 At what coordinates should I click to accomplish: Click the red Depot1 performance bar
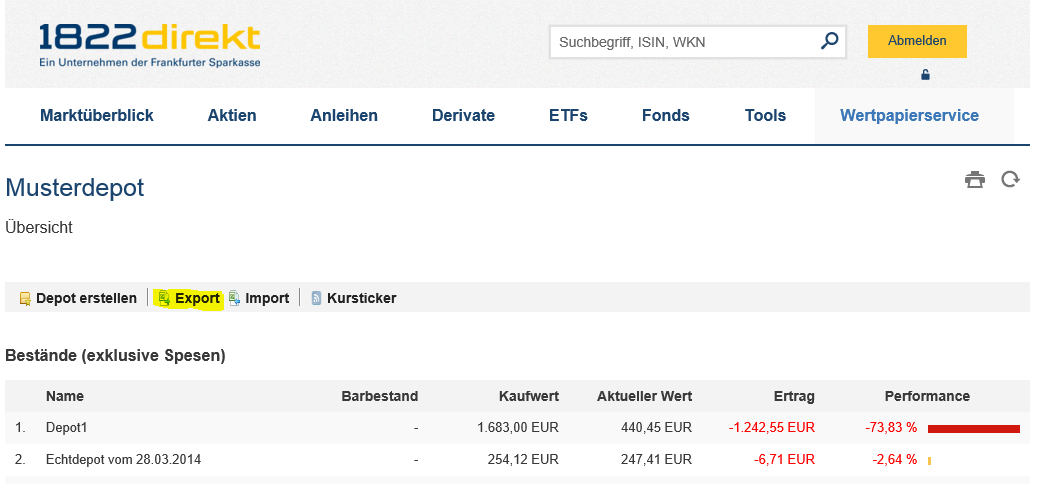973,428
